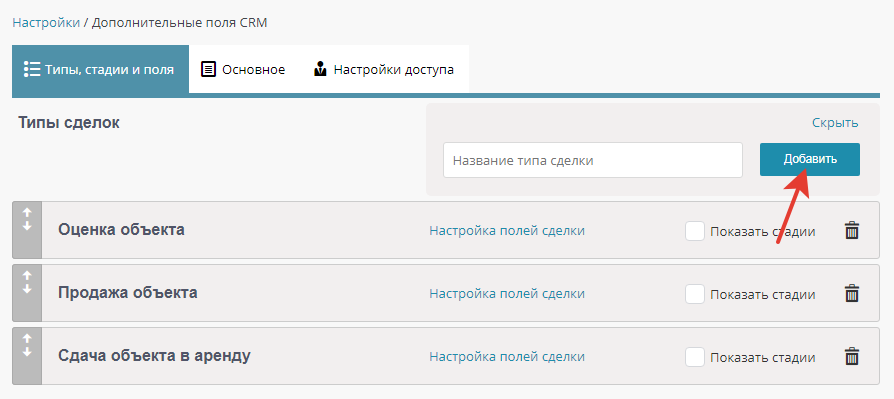894x399 pixels.
Task: Enable Показать стадии for Оценка объекта
Action: click(694, 231)
